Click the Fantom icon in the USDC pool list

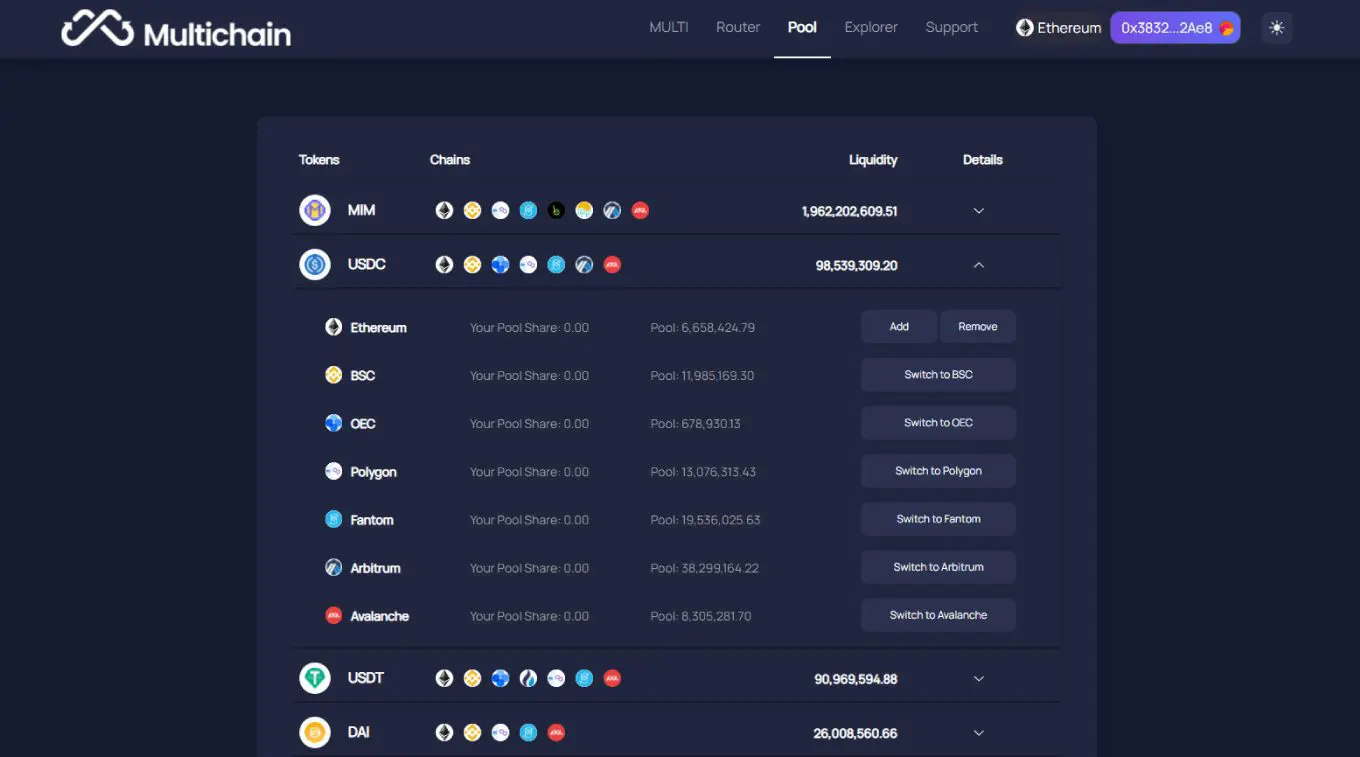point(334,519)
